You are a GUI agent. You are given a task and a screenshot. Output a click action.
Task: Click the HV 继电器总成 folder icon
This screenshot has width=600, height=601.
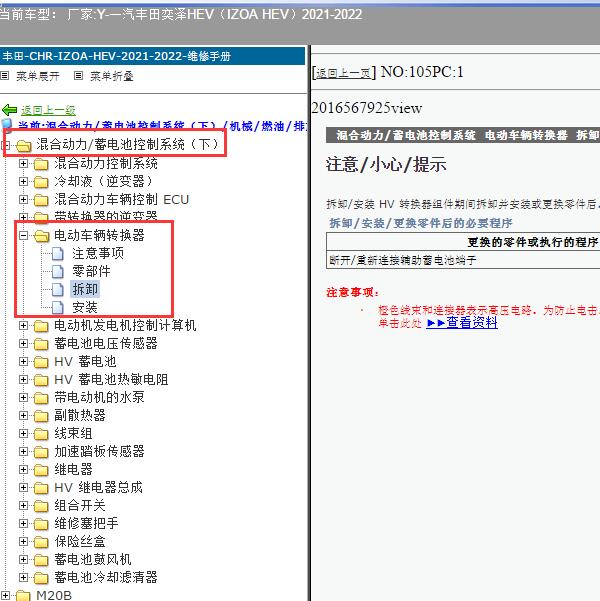(41, 488)
